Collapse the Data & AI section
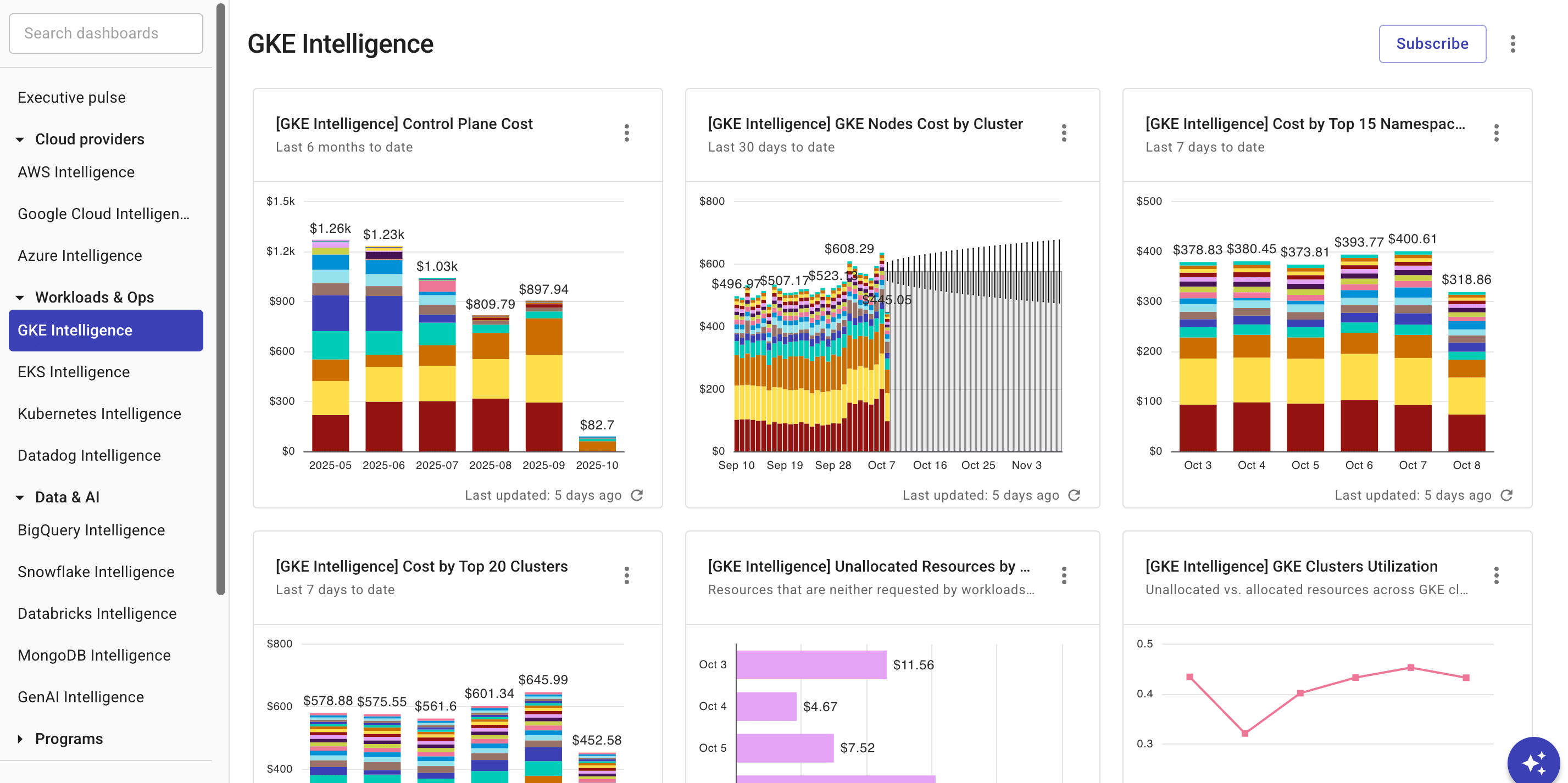1568x783 pixels. click(x=20, y=497)
